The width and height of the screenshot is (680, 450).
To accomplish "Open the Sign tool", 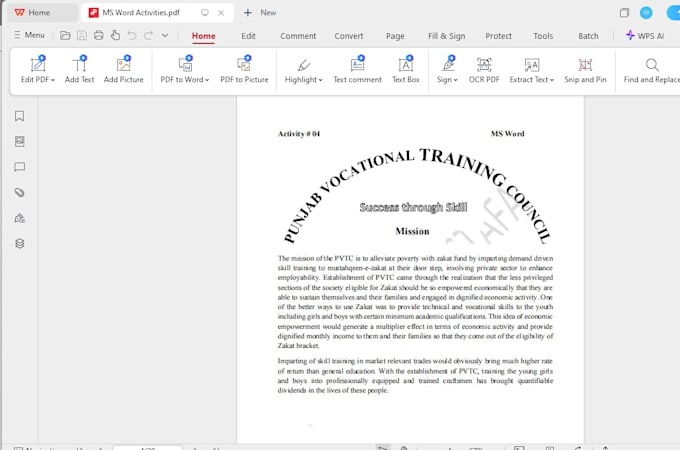I will tap(447, 70).
